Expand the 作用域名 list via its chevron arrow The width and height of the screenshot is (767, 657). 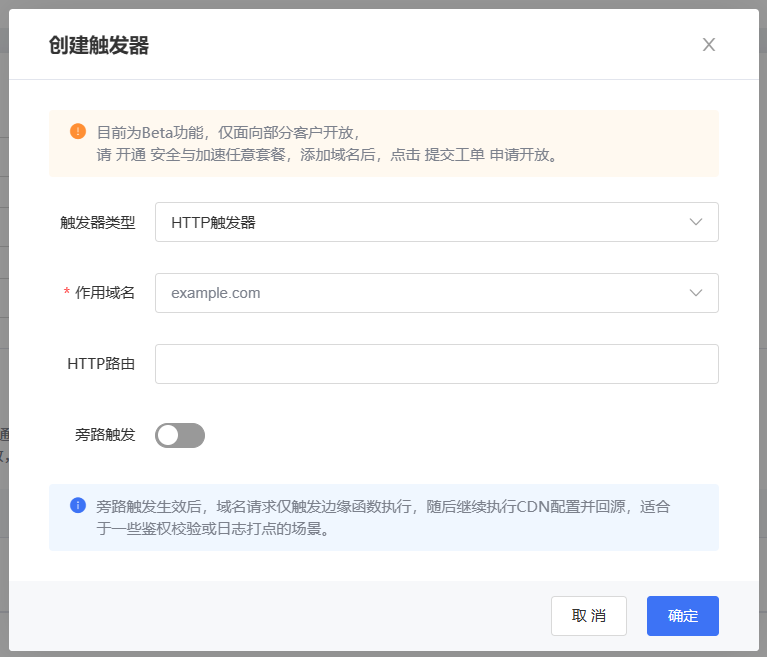pos(696,293)
